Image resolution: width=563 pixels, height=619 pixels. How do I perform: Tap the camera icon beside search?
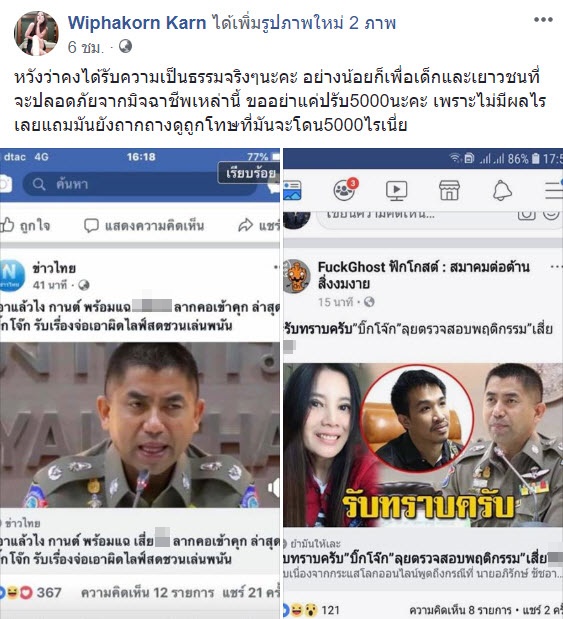(x=6, y=184)
